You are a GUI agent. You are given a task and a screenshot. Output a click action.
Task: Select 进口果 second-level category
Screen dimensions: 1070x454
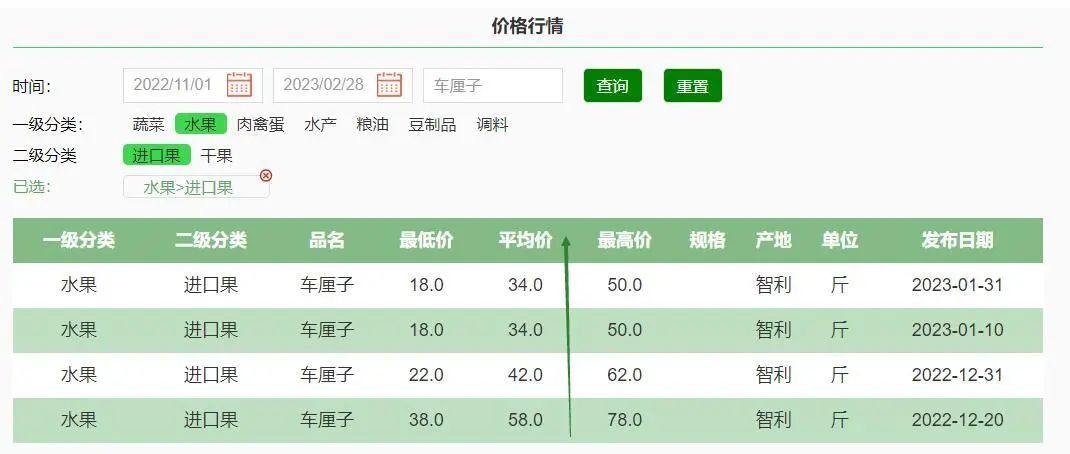tap(157, 155)
